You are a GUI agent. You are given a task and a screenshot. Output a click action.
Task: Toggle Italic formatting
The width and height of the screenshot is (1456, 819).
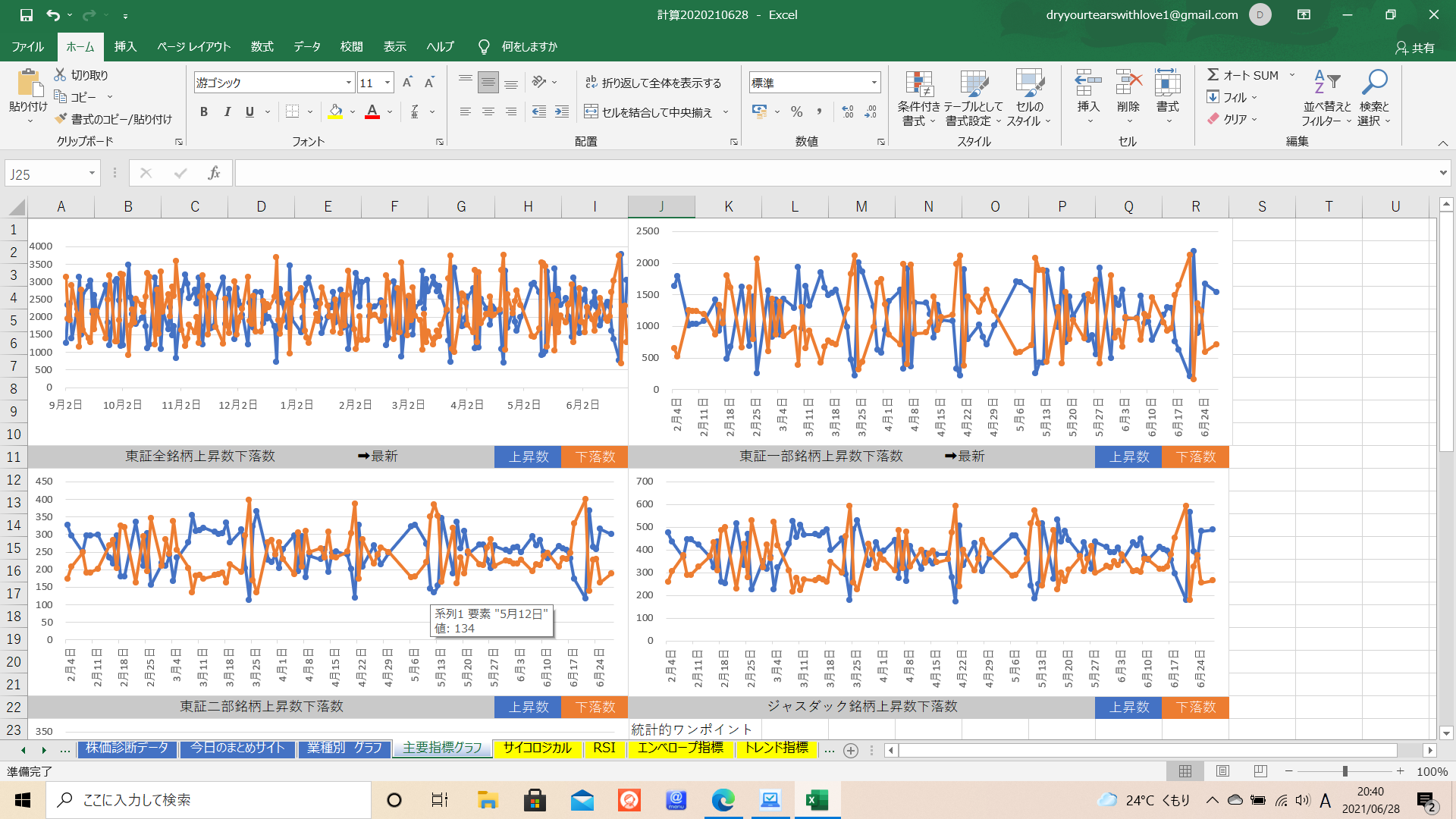coord(227,112)
